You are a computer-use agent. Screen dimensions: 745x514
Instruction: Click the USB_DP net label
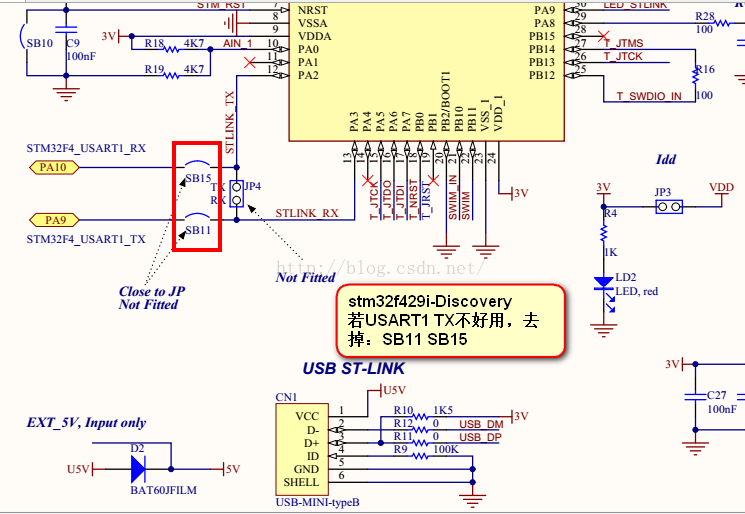[x=480, y=437]
